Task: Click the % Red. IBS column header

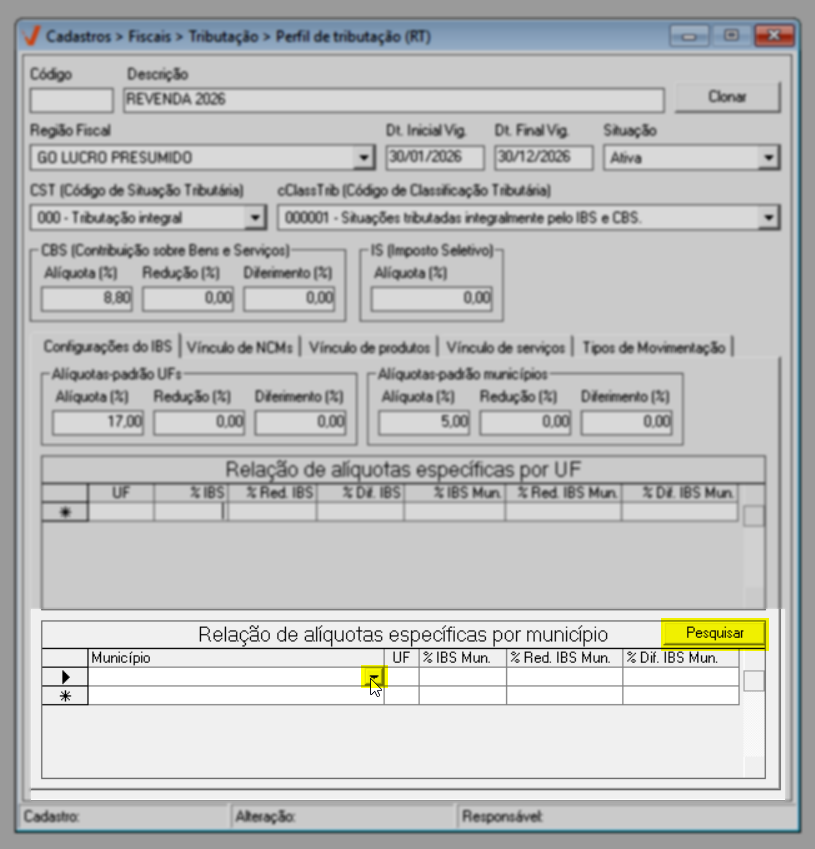Action: pos(272,493)
